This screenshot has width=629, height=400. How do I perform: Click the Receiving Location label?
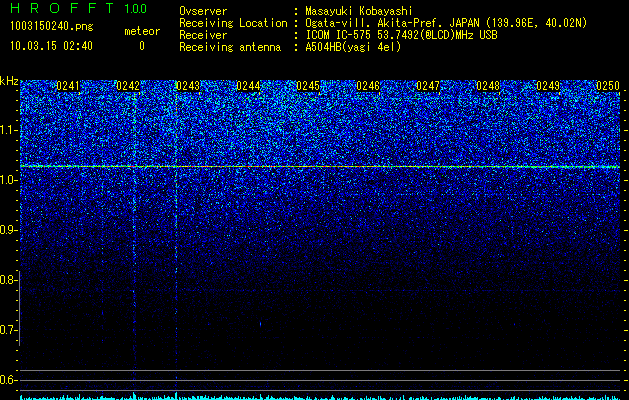coord(233,23)
